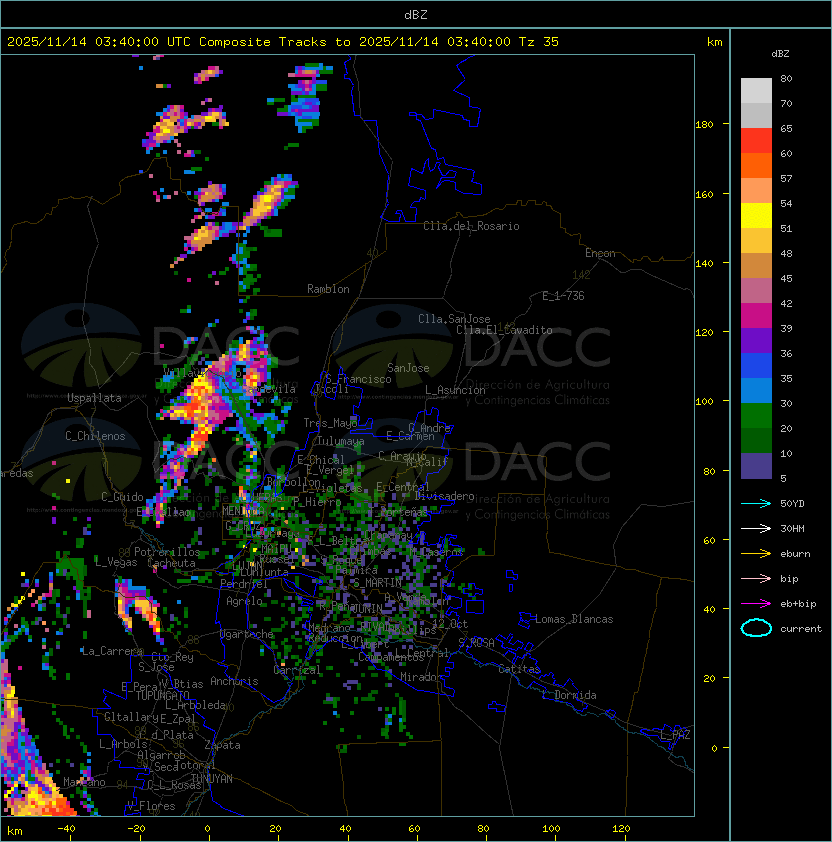832x842 pixels.
Task: Pick the bright yellow 51-54 dBZ band
Action: (756, 216)
